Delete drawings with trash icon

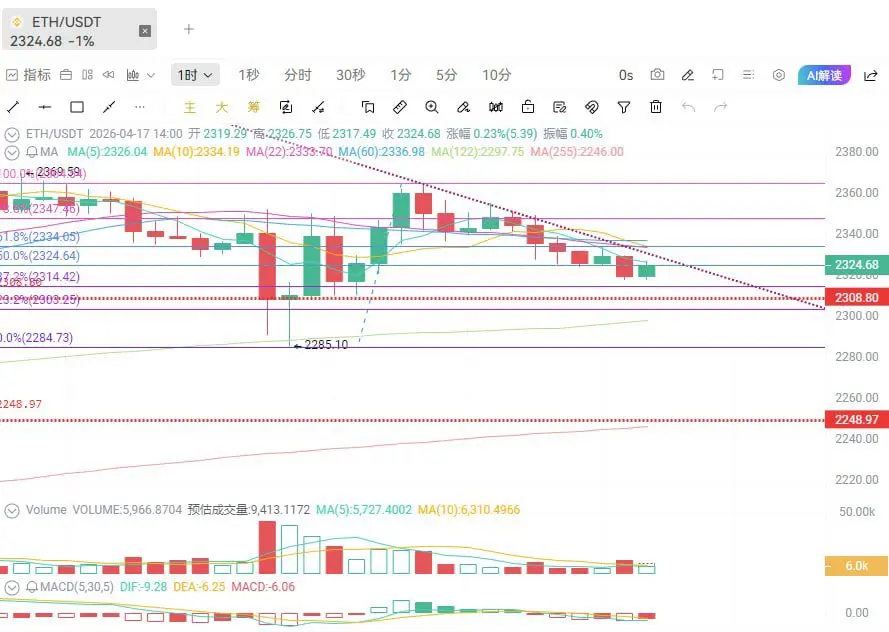655,107
